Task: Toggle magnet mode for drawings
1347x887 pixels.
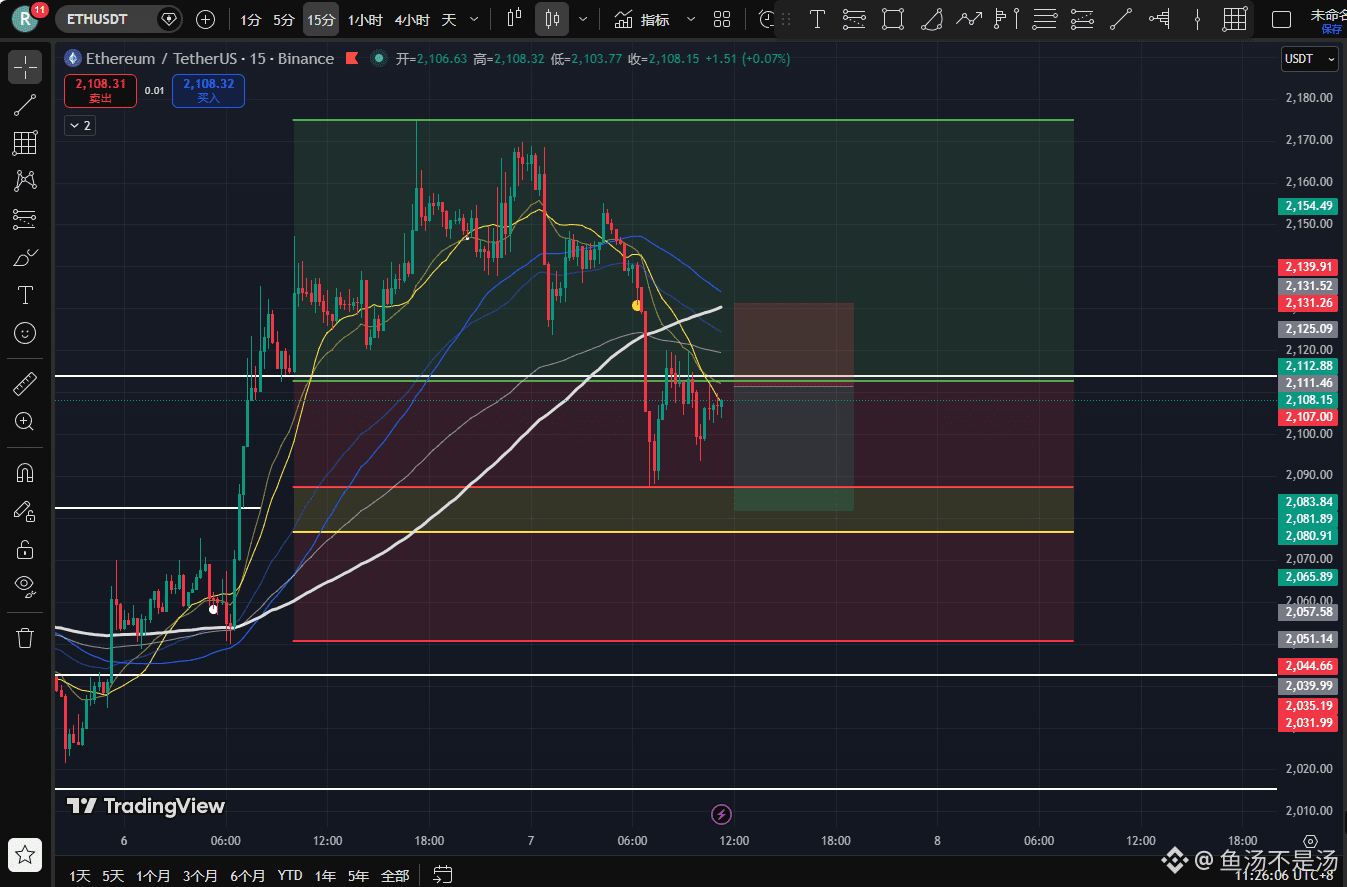Action: 25,472
